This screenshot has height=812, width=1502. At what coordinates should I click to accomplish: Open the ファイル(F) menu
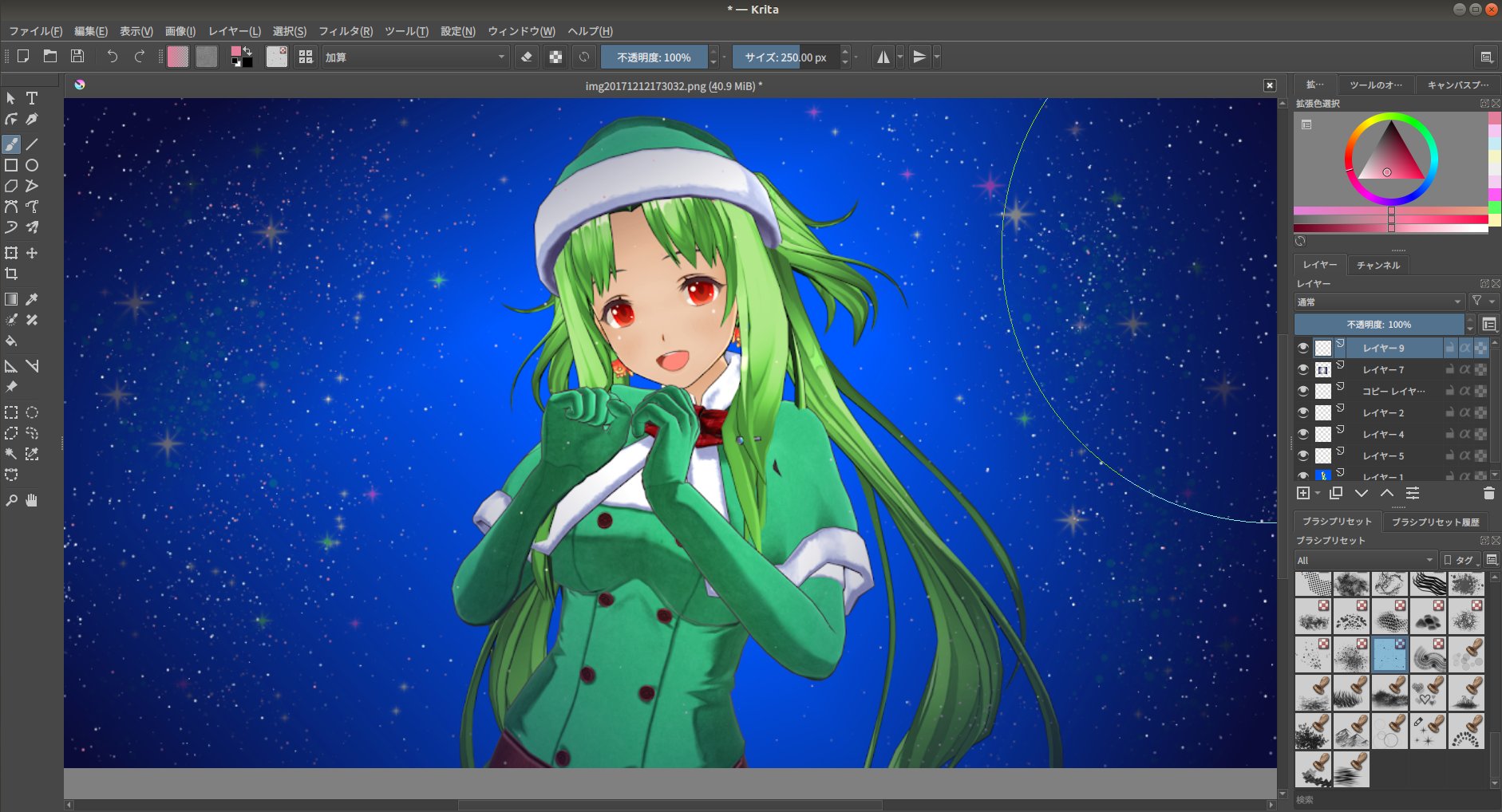coord(35,31)
